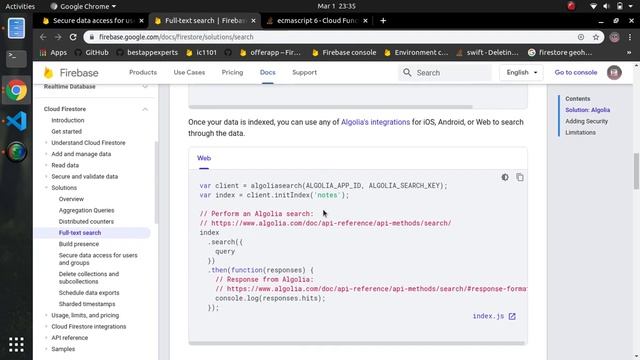Viewport: 640px width, 360px height.
Task: Click the Firebase Search field
Action: point(445,73)
